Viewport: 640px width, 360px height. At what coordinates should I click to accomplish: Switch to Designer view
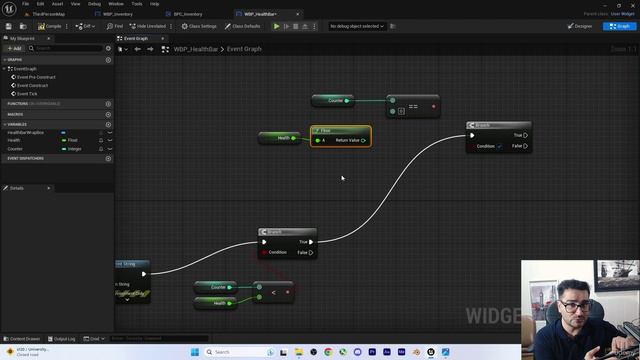point(580,26)
